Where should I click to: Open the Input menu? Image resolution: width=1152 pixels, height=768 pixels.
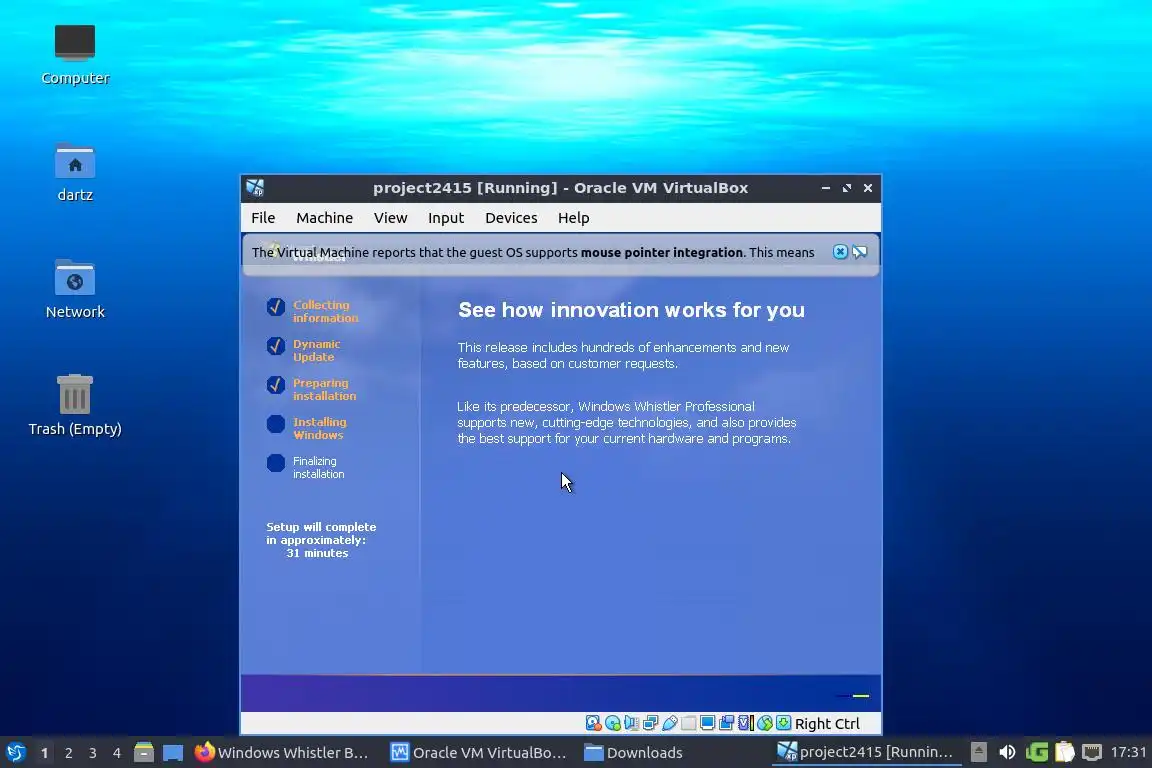[x=446, y=218]
